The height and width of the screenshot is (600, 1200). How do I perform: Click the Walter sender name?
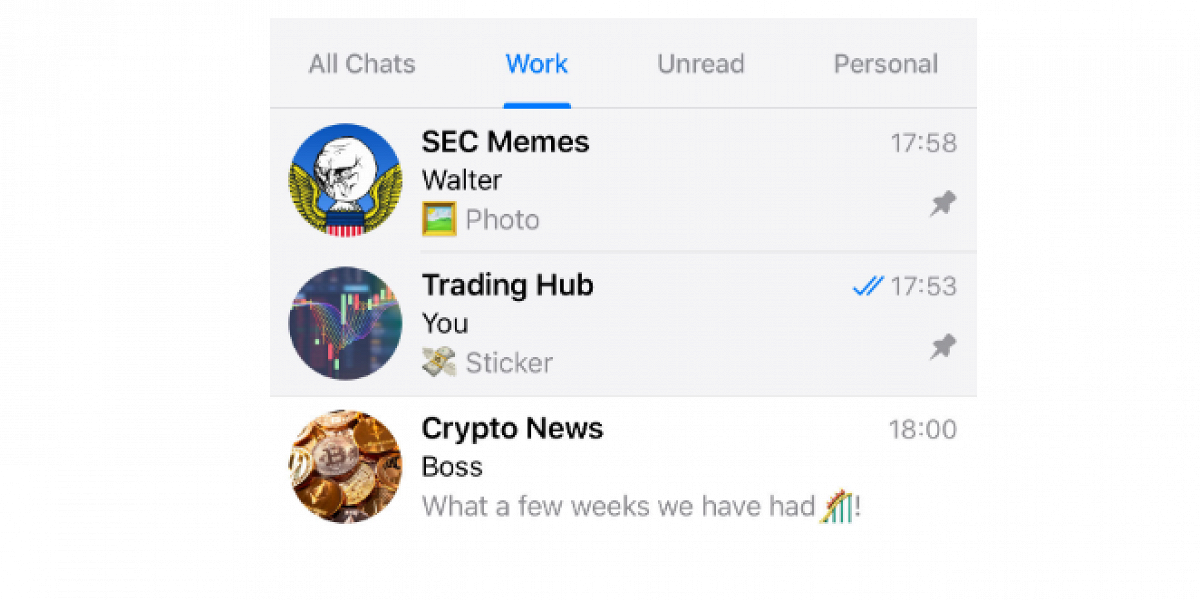click(462, 181)
